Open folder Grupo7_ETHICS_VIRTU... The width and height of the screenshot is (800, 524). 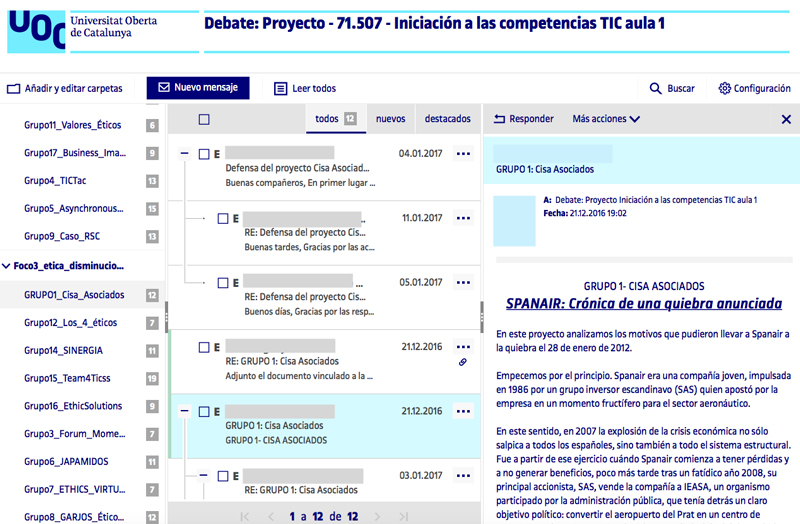point(74,489)
